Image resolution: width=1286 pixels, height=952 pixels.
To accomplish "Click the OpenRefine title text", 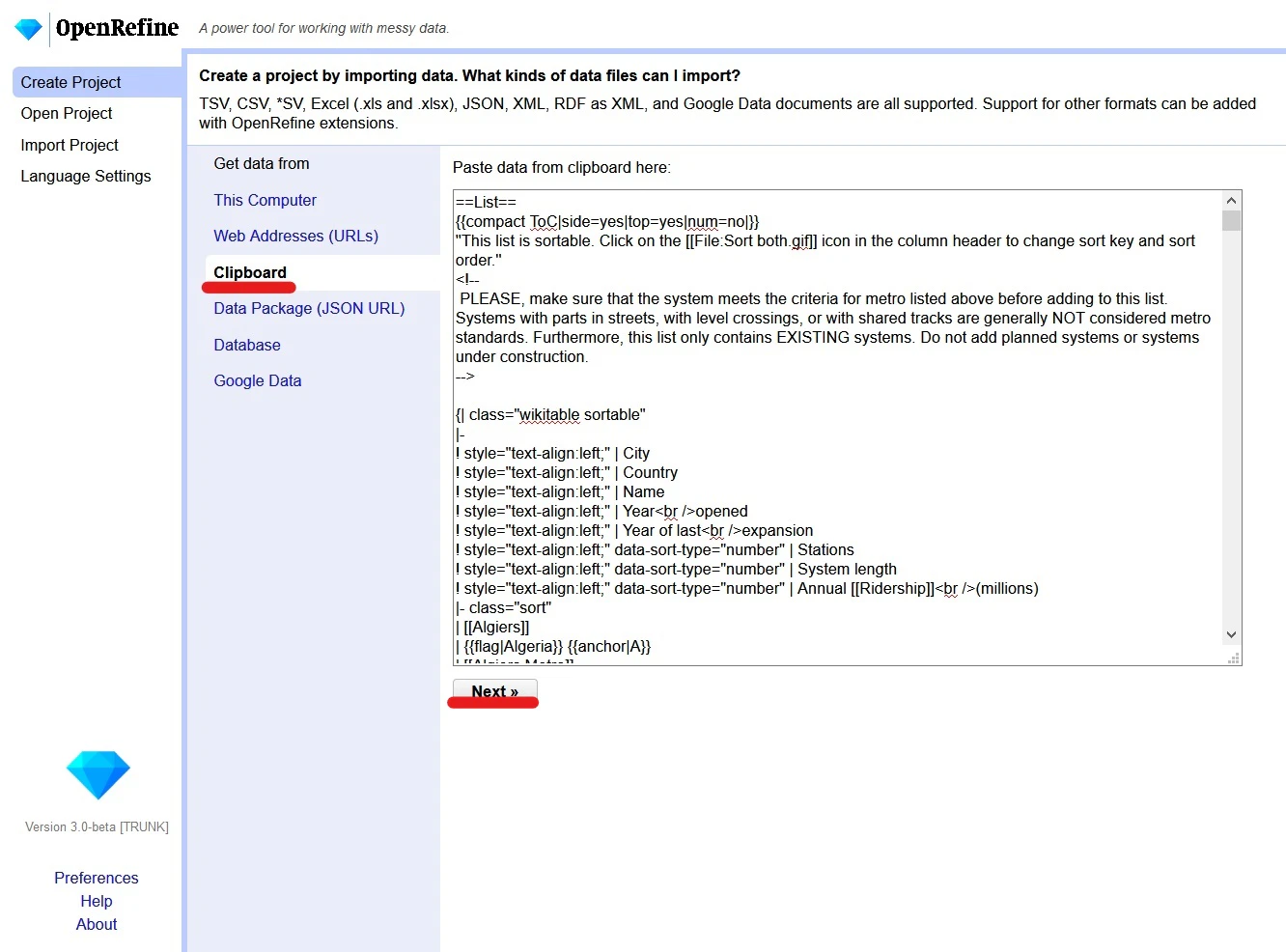I will pyautogui.click(x=117, y=28).
